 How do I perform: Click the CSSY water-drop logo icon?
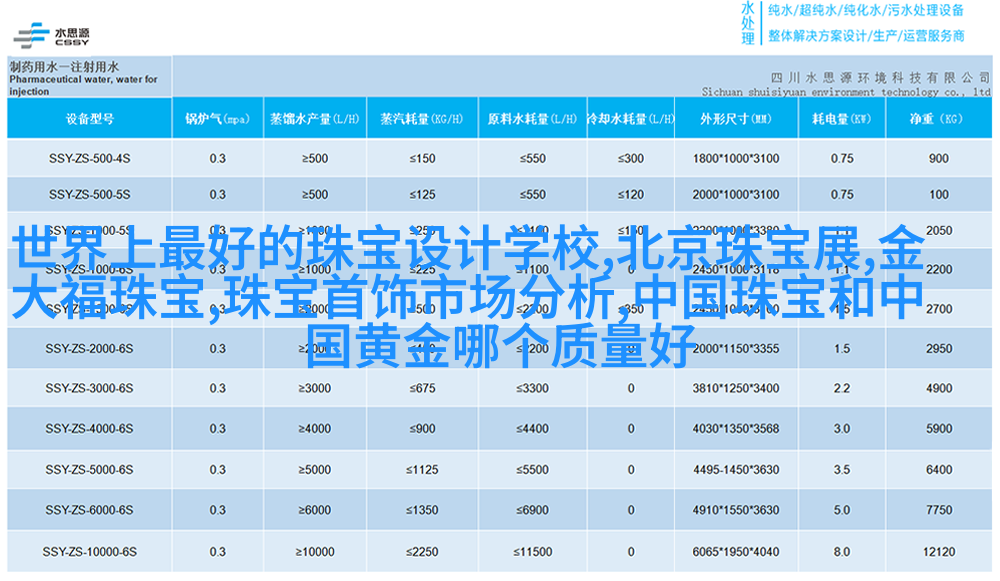32,35
